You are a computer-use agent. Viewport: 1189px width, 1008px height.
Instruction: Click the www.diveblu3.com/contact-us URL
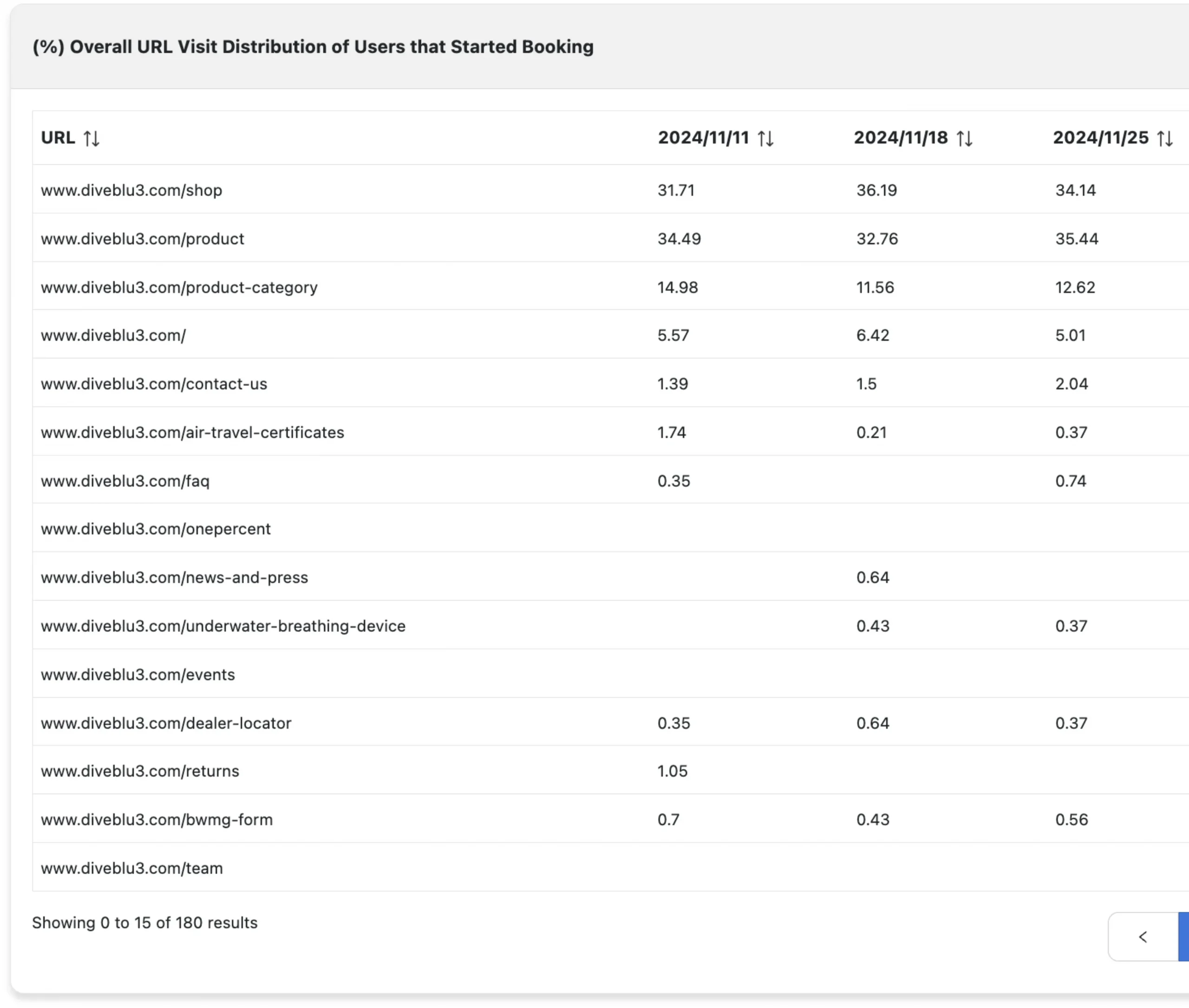click(154, 384)
